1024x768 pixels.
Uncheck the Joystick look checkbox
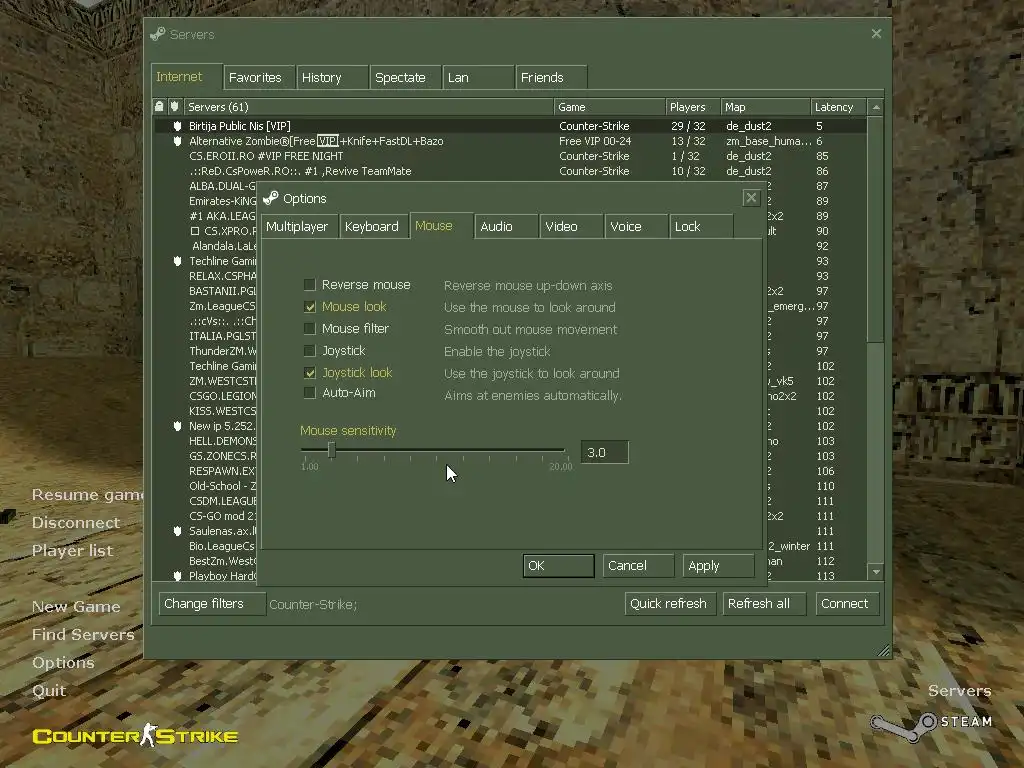pyautogui.click(x=310, y=373)
